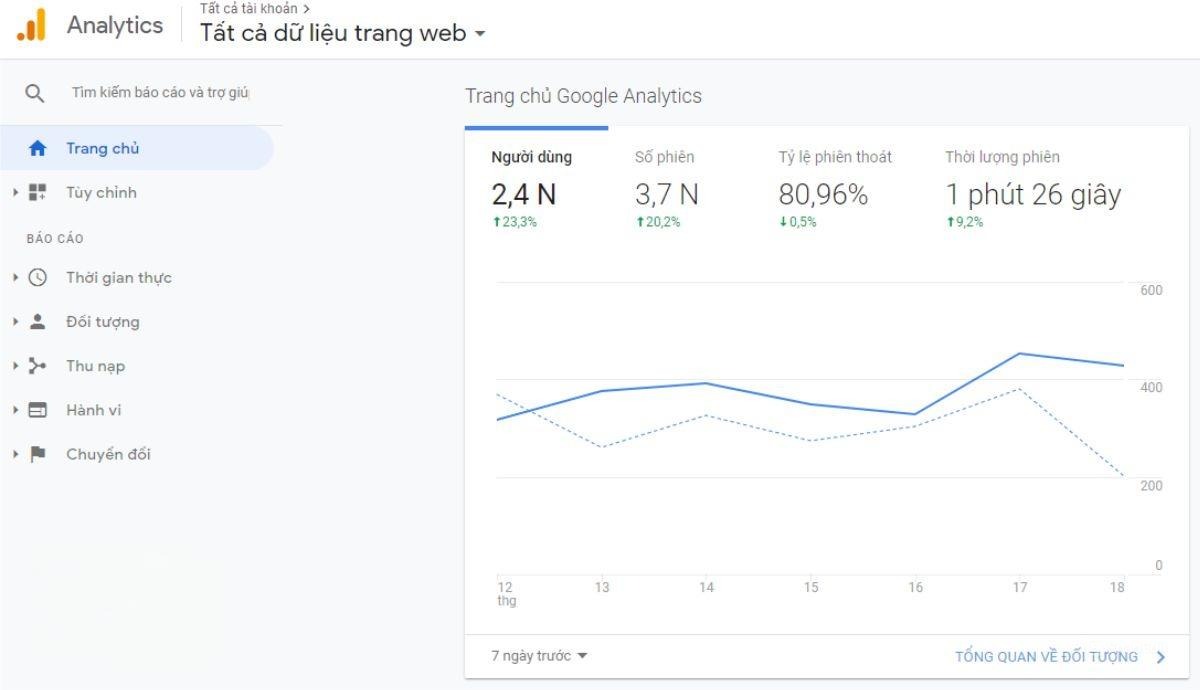Click the 2,4 N users value

click(523, 194)
